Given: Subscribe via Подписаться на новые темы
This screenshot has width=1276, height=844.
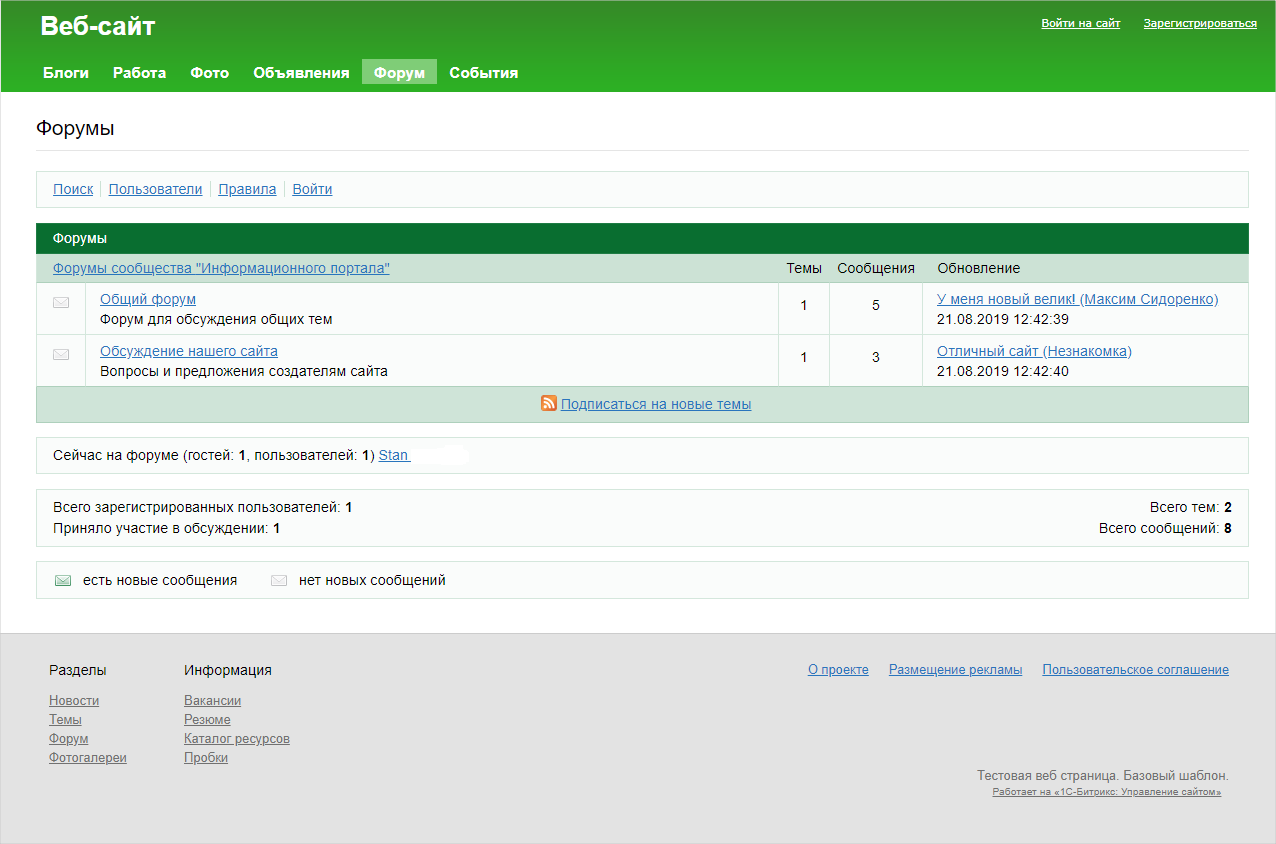Looking at the screenshot, I should pyautogui.click(x=655, y=404).
